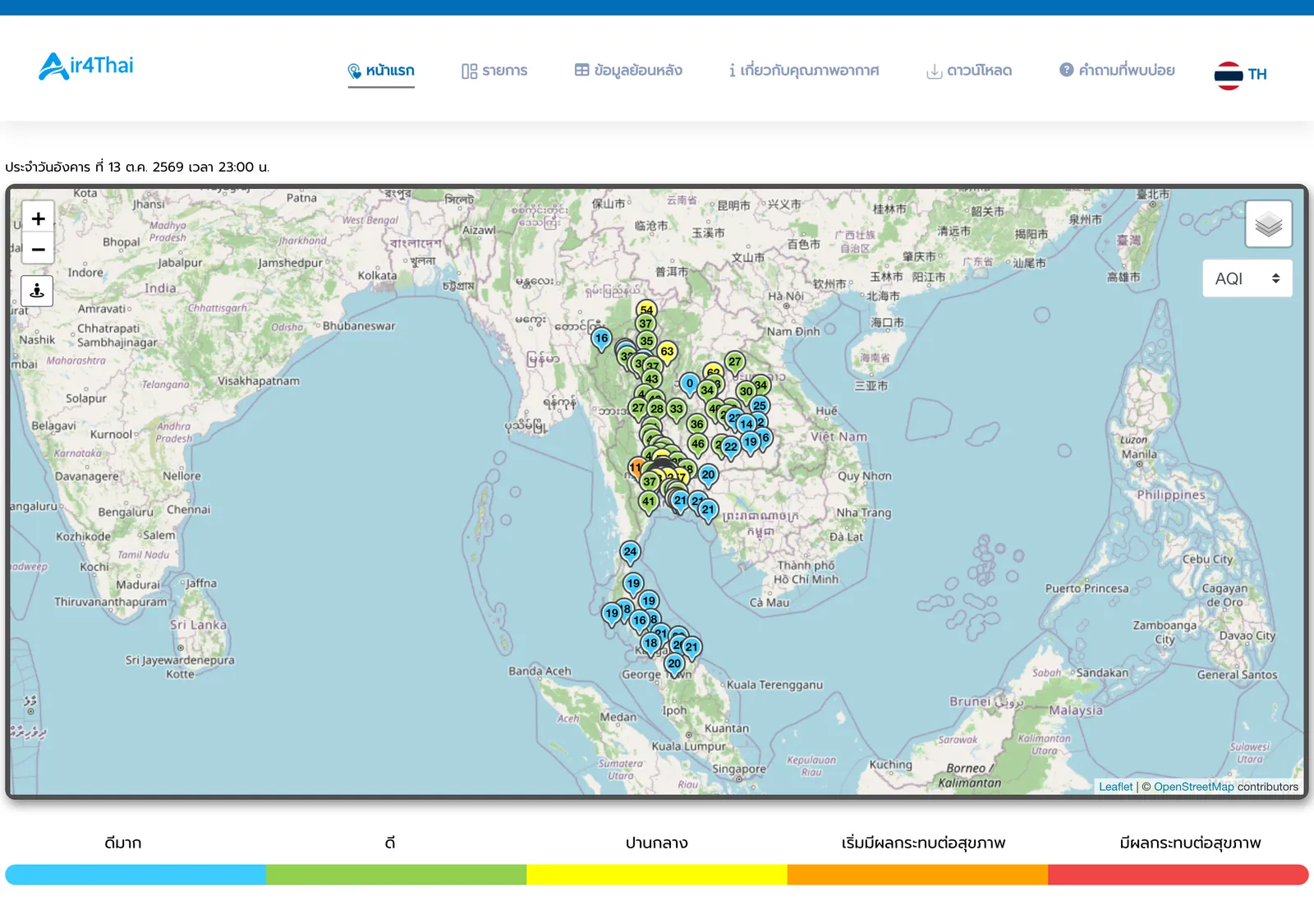Open the ดาวน์โหลด download page
Viewport: 1314px width, 924px height.
(969, 71)
